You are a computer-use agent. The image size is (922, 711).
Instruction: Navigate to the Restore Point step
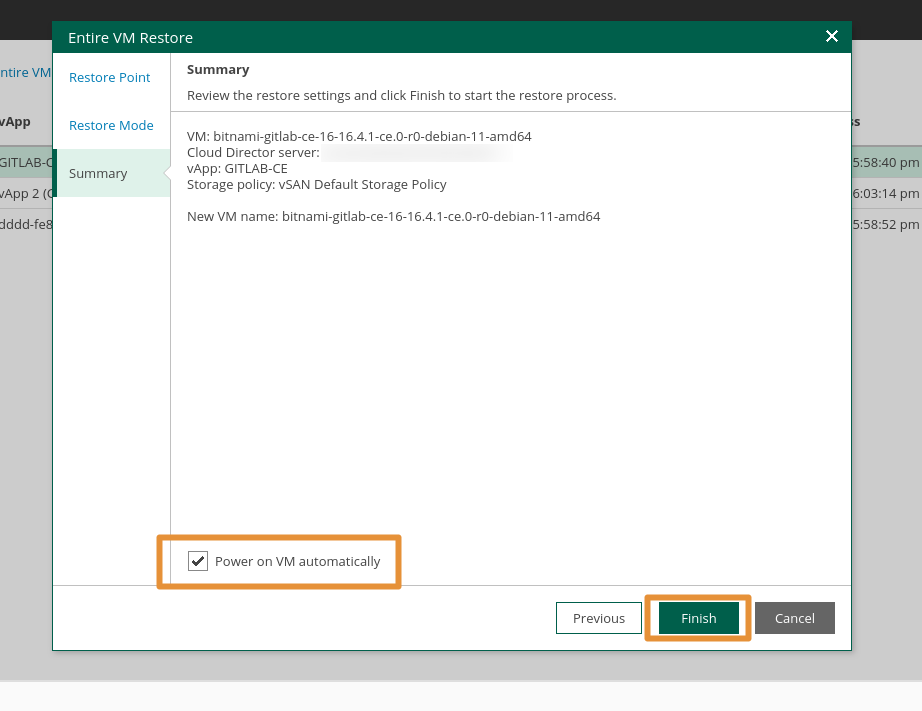109,77
